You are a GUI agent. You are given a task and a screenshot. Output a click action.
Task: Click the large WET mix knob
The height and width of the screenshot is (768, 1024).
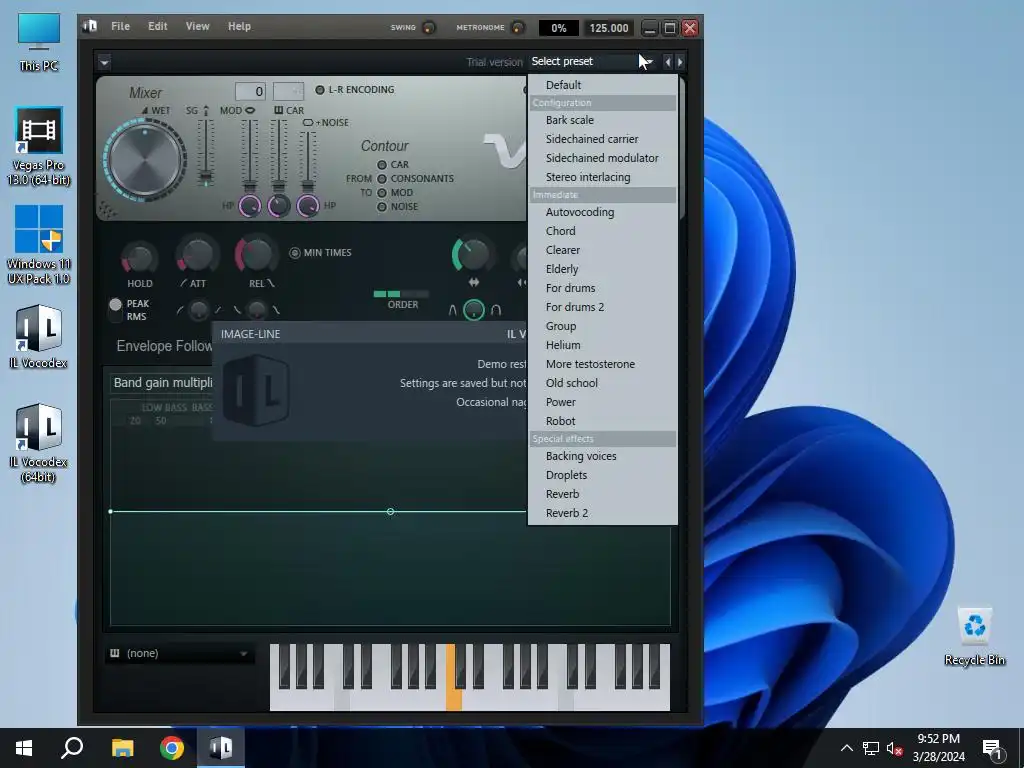145,159
